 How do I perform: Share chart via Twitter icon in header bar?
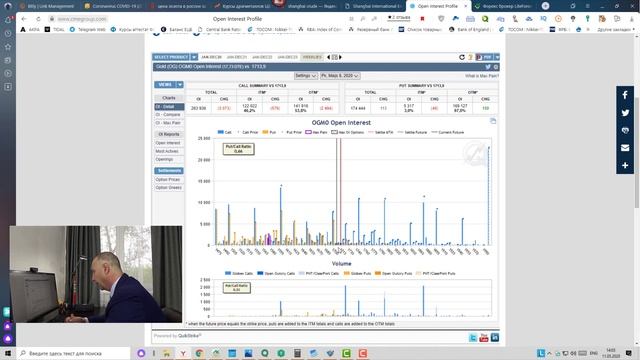pyautogui.click(x=488, y=67)
